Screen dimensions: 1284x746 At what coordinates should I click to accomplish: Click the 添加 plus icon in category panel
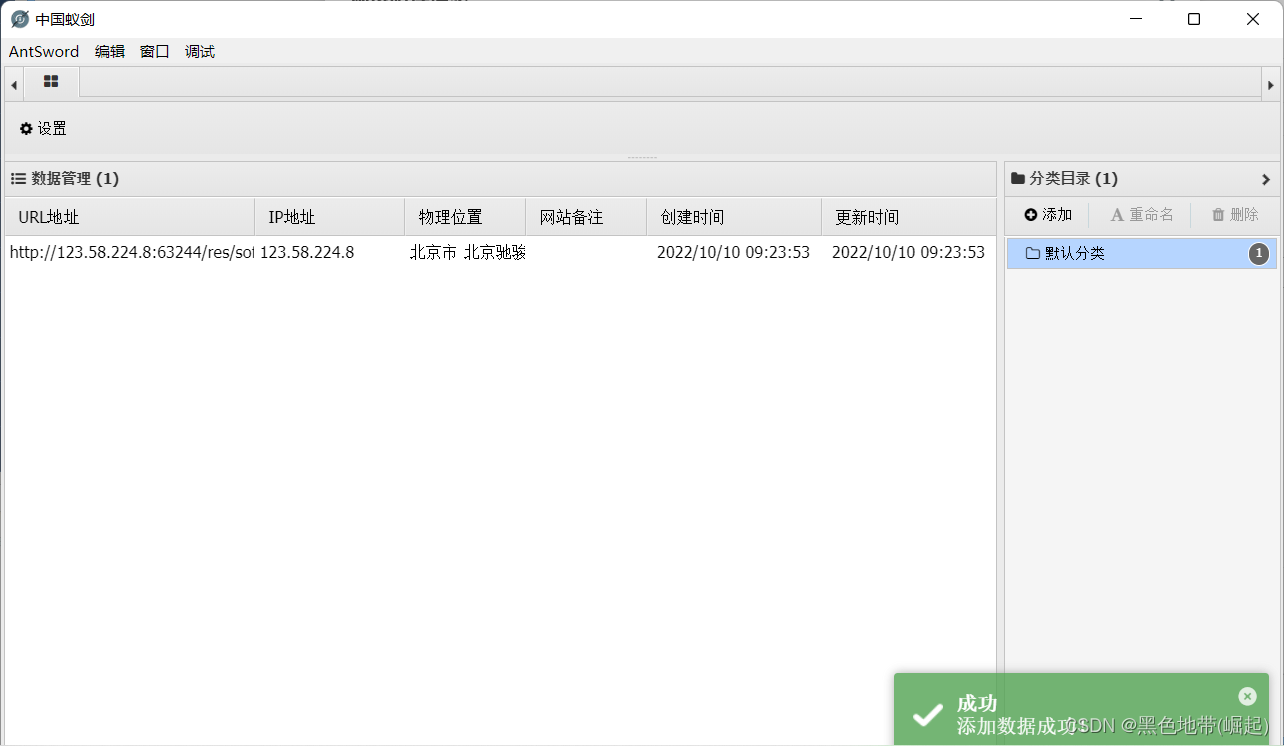point(1029,213)
